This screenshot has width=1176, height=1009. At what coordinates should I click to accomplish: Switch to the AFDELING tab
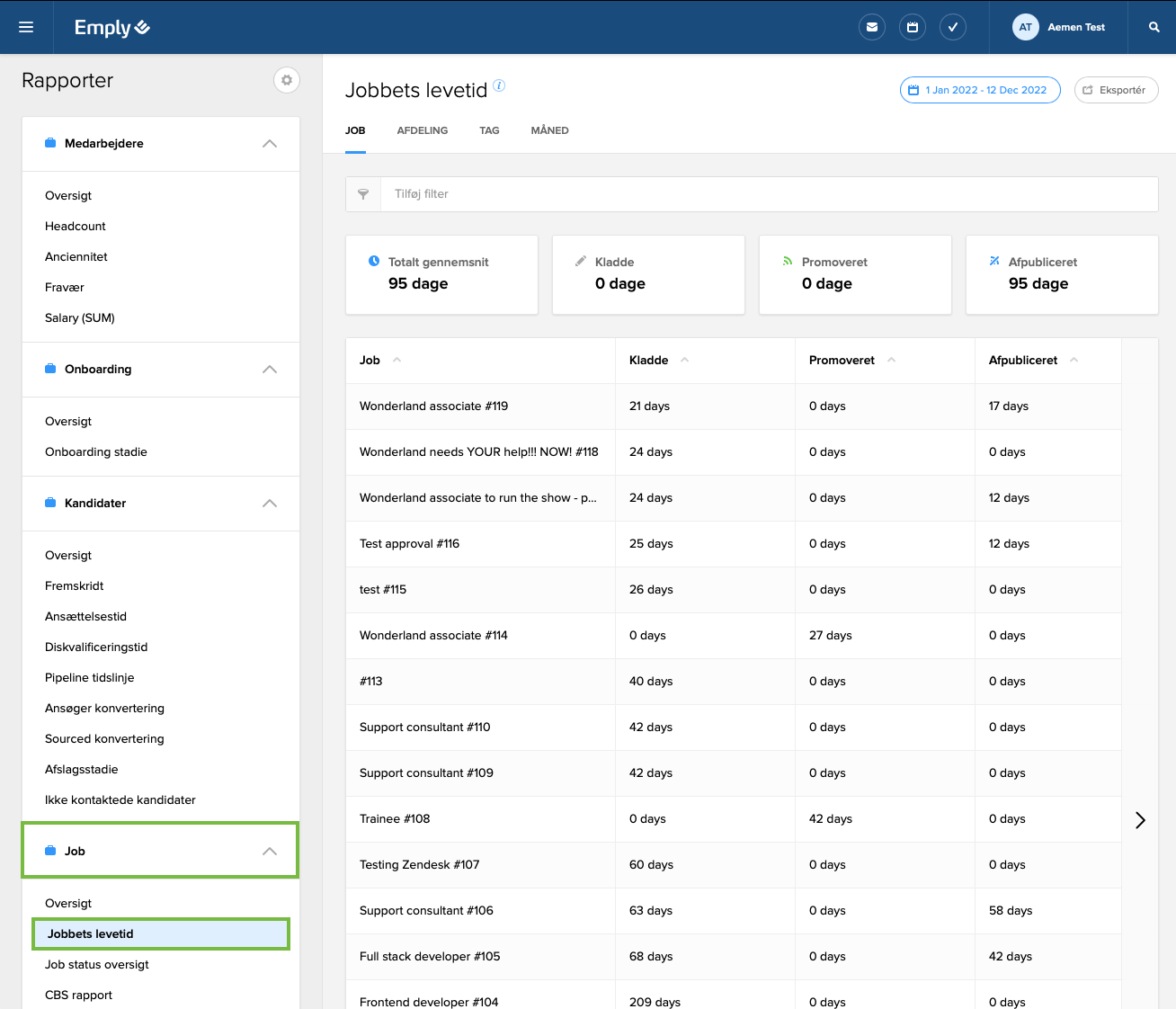[422, 130]
